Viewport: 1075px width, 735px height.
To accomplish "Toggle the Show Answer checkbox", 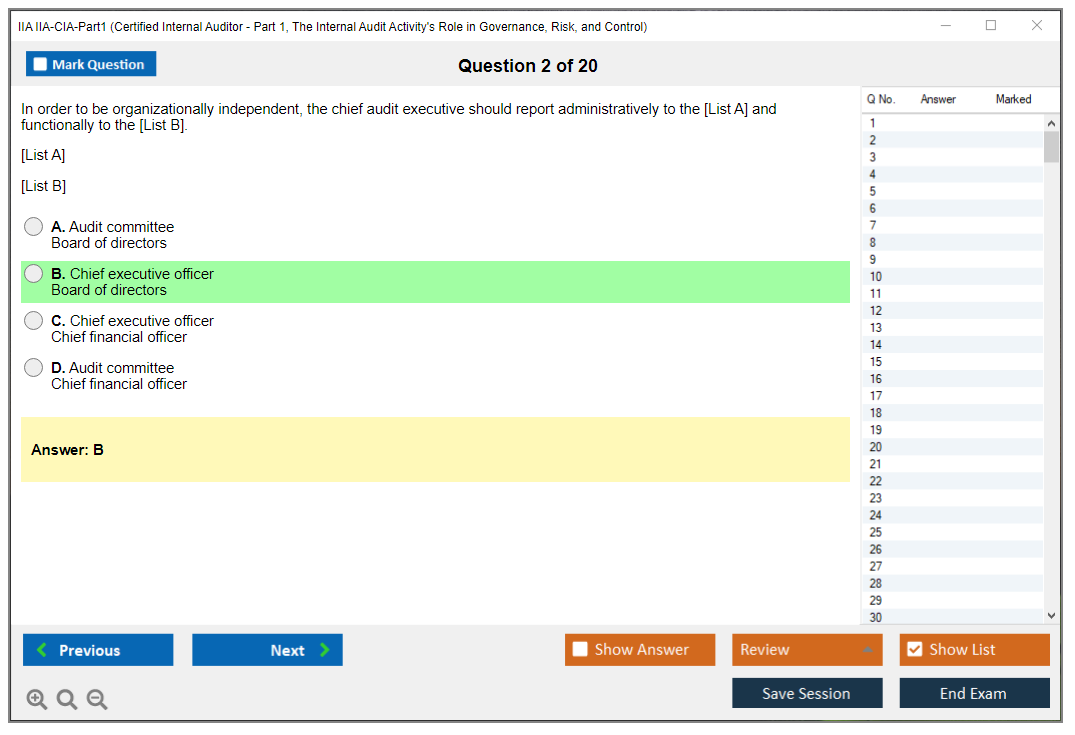I will coord(580,650).
